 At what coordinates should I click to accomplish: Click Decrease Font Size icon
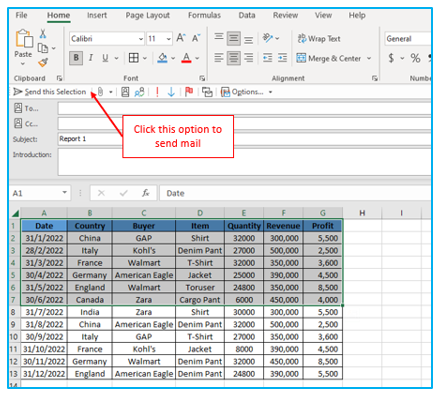tap(196, 38)
